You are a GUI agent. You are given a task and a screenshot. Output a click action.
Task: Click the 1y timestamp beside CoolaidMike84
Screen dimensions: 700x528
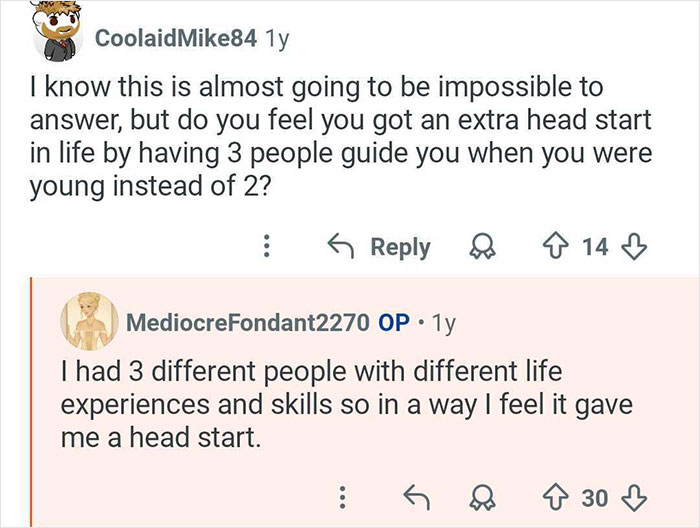point(276,39)
